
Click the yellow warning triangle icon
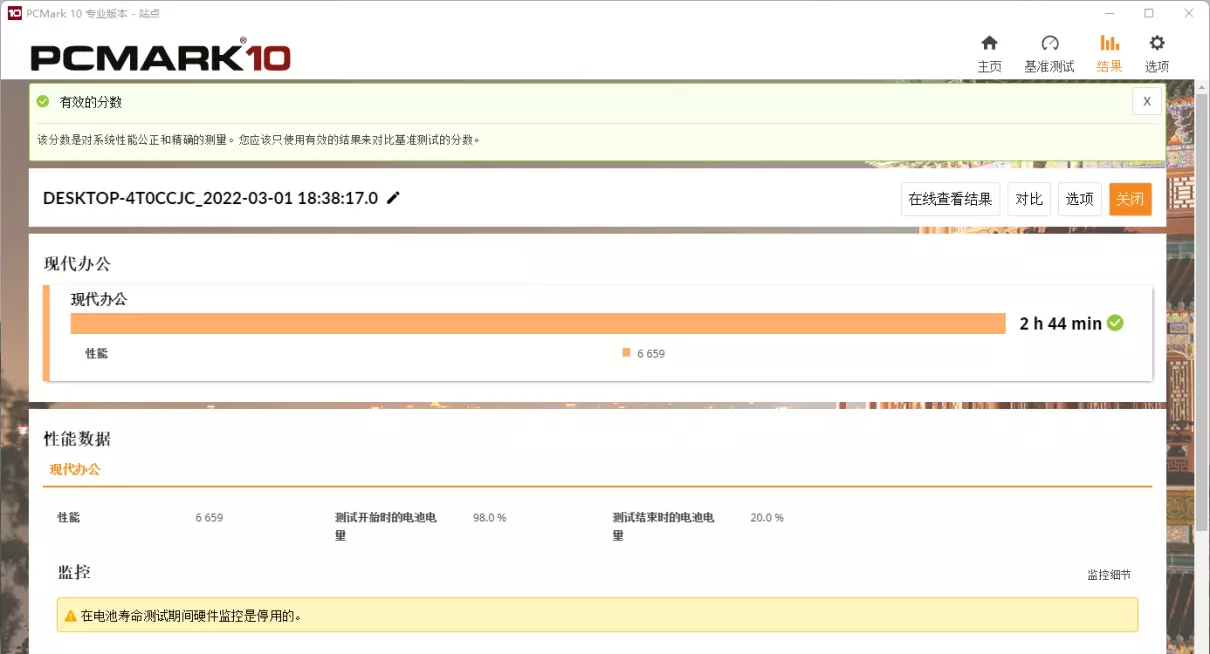tap(70, 616)
